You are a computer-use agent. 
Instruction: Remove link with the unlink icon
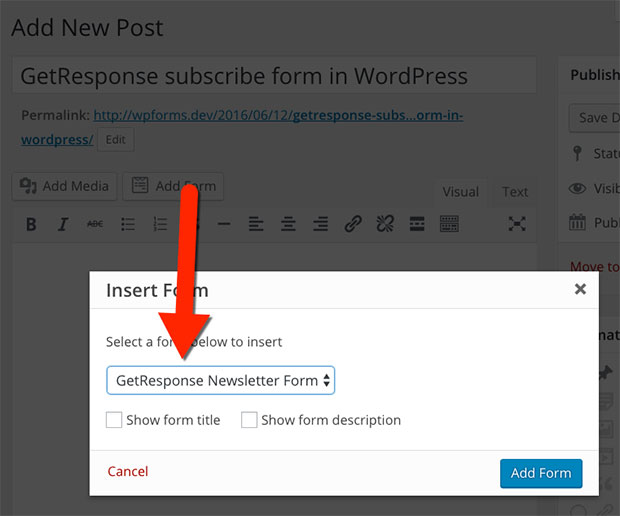pos(385,224)
